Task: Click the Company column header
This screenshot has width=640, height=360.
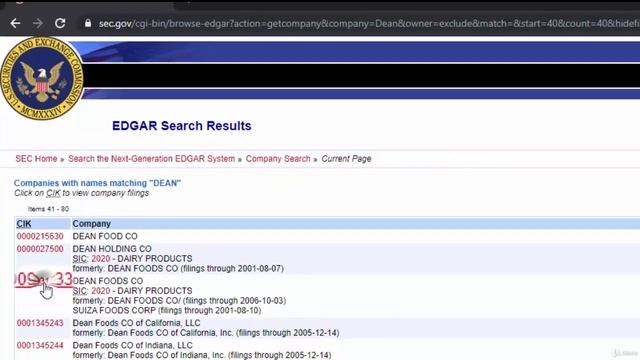Action: pyautogui.click(x=91, y=224)
